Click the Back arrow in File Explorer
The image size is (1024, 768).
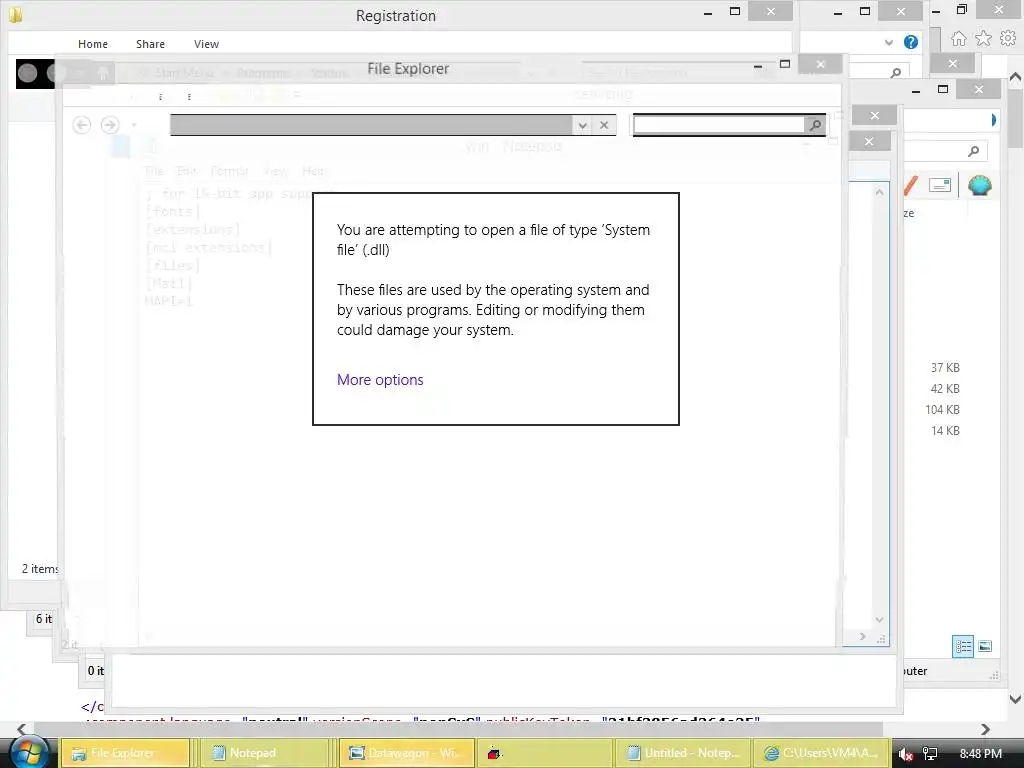pos(82,125)
